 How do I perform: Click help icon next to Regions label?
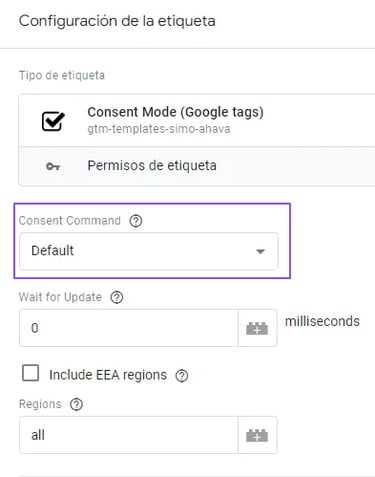pyautogui.click(x=76, y=404)
